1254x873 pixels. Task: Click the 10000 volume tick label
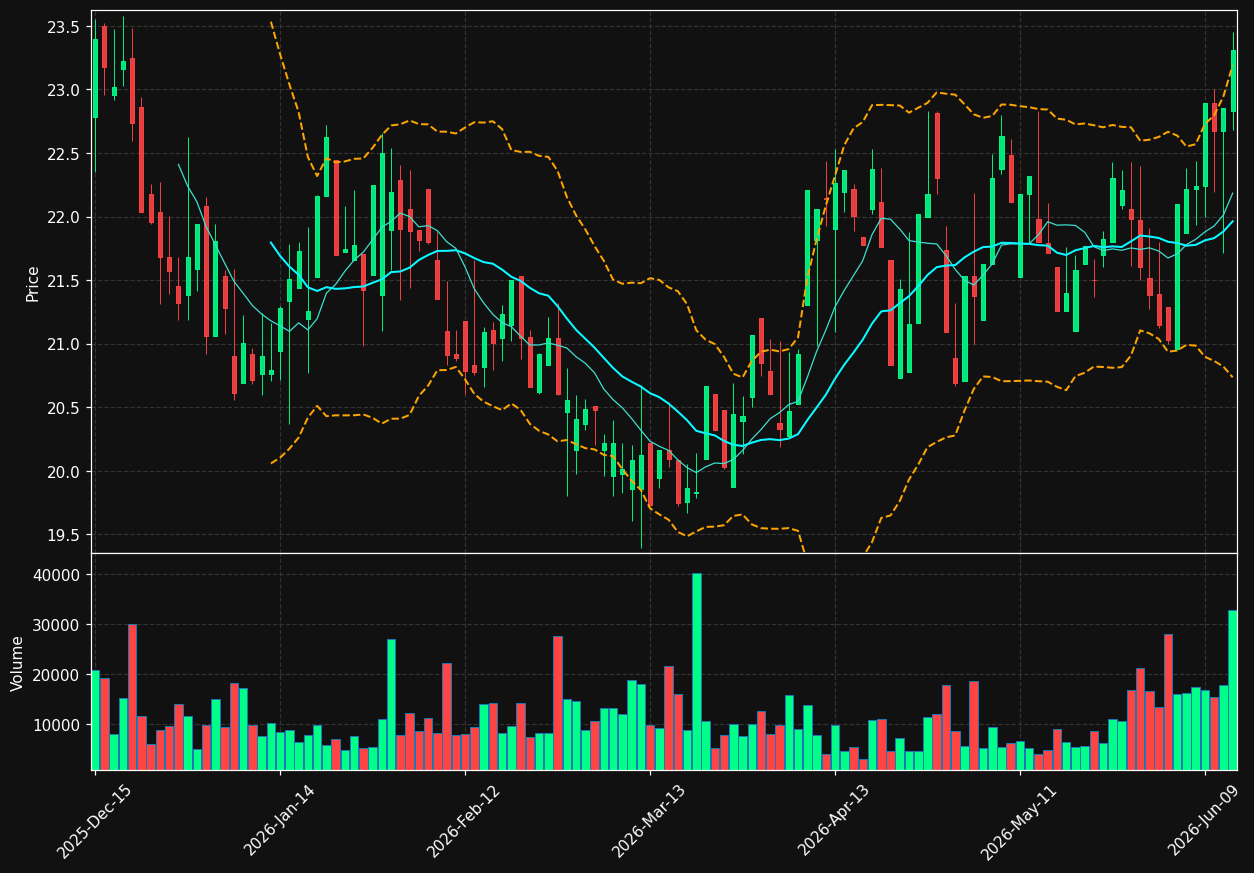tap(56, 725)
